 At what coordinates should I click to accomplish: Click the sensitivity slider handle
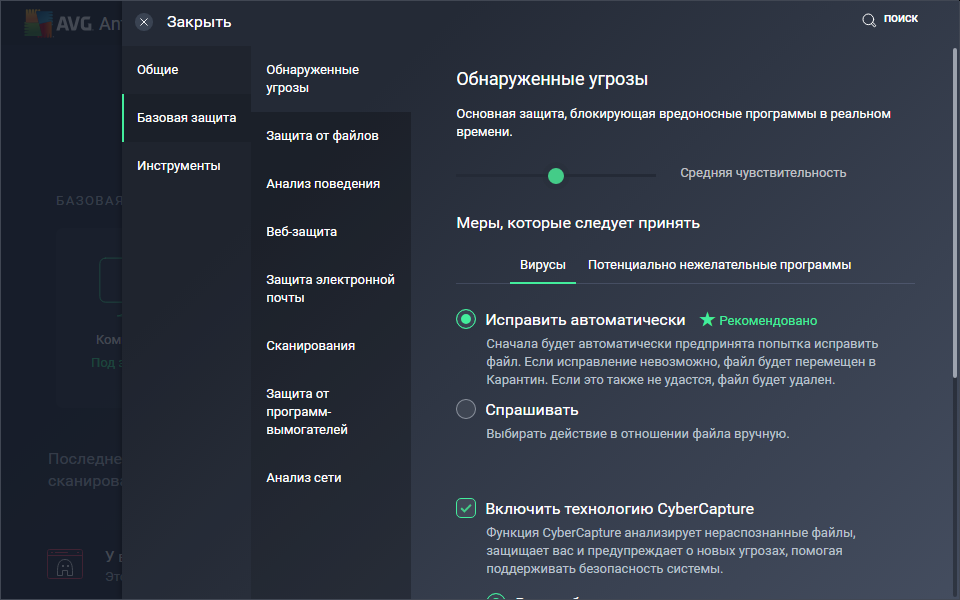pyautogui.click(x=556, y=176)
